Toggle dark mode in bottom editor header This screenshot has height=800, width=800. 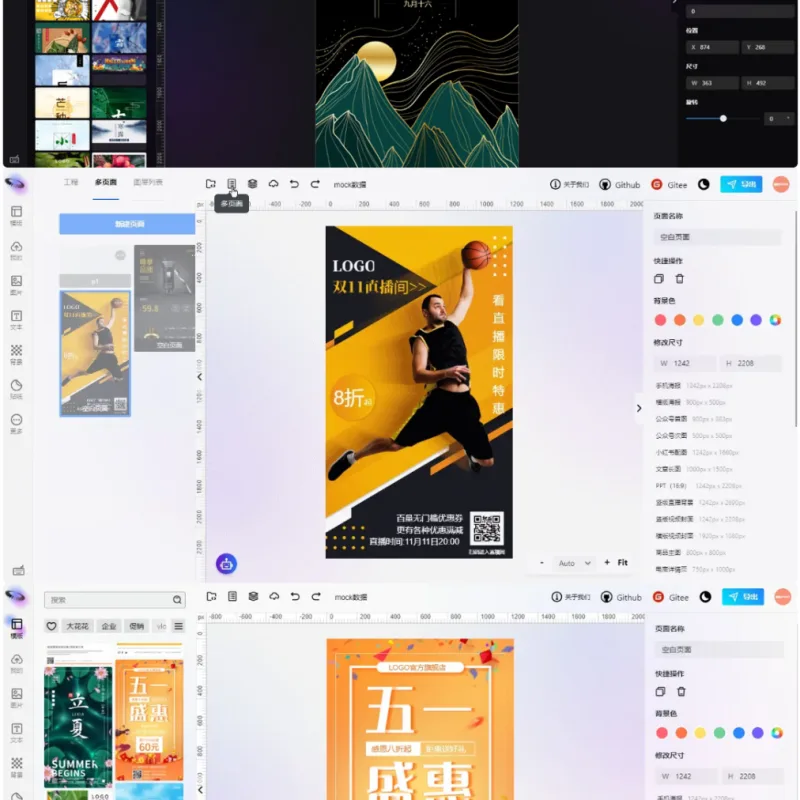coord(705,597)
